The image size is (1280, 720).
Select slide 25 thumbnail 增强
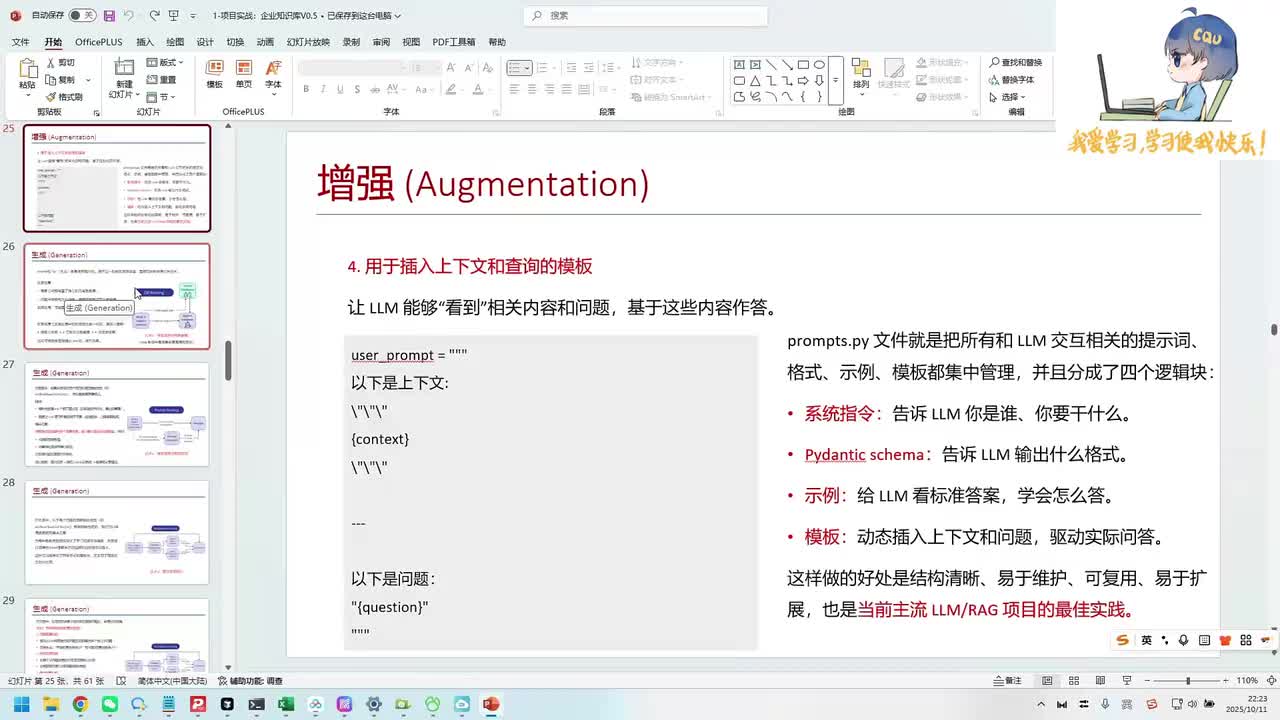click(x=117, y=178)
